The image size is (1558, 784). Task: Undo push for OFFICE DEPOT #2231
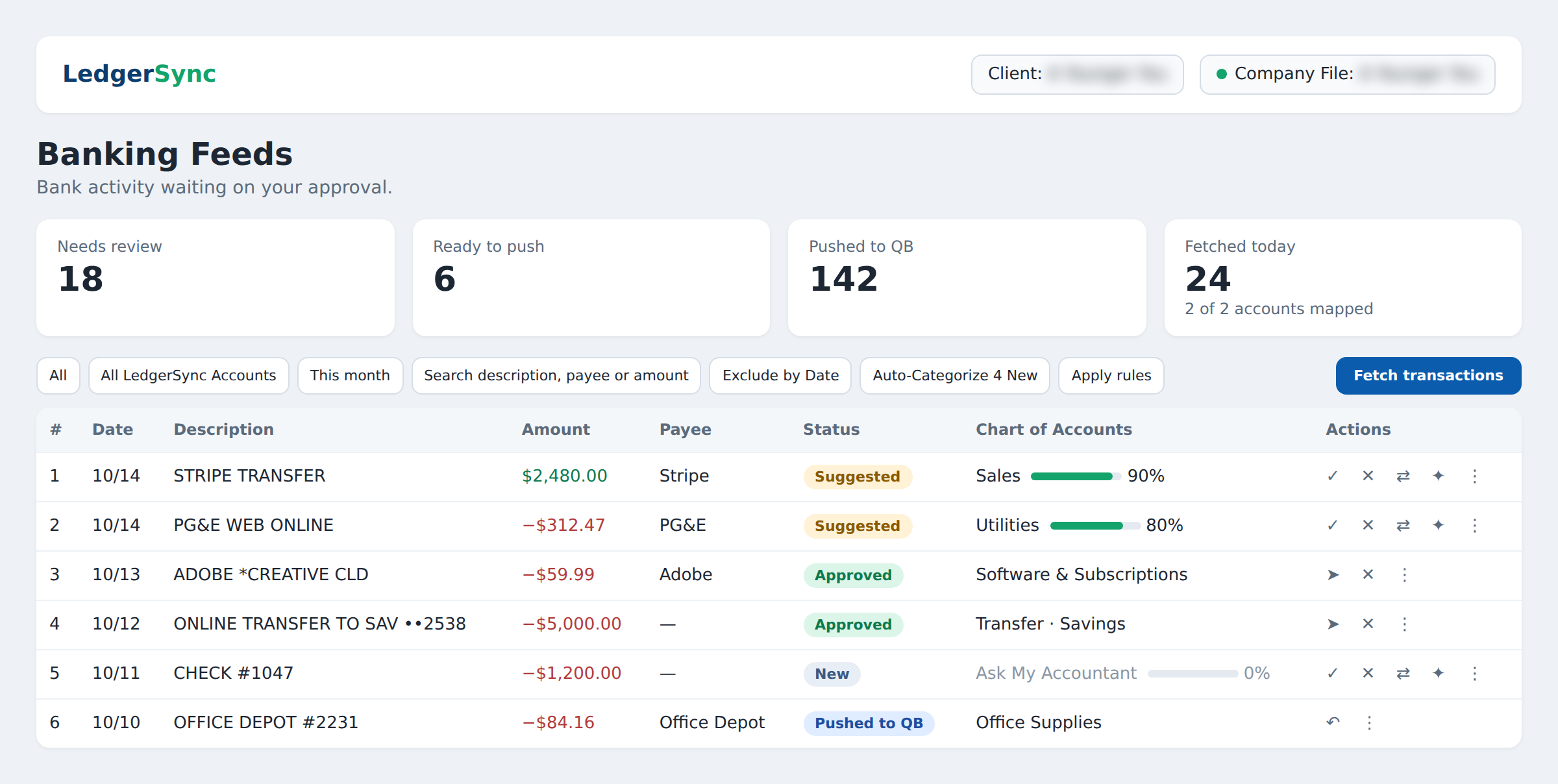[1333, 722]
